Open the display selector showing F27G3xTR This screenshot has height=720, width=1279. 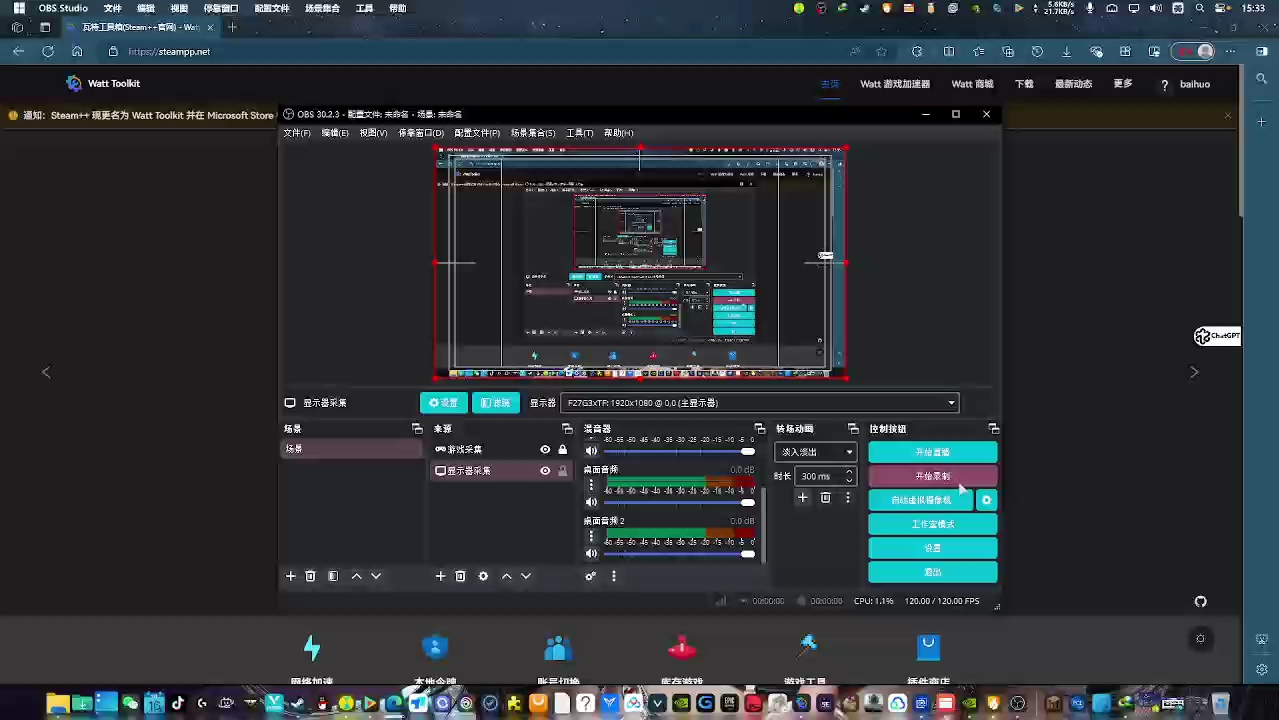tap(760, 403)
